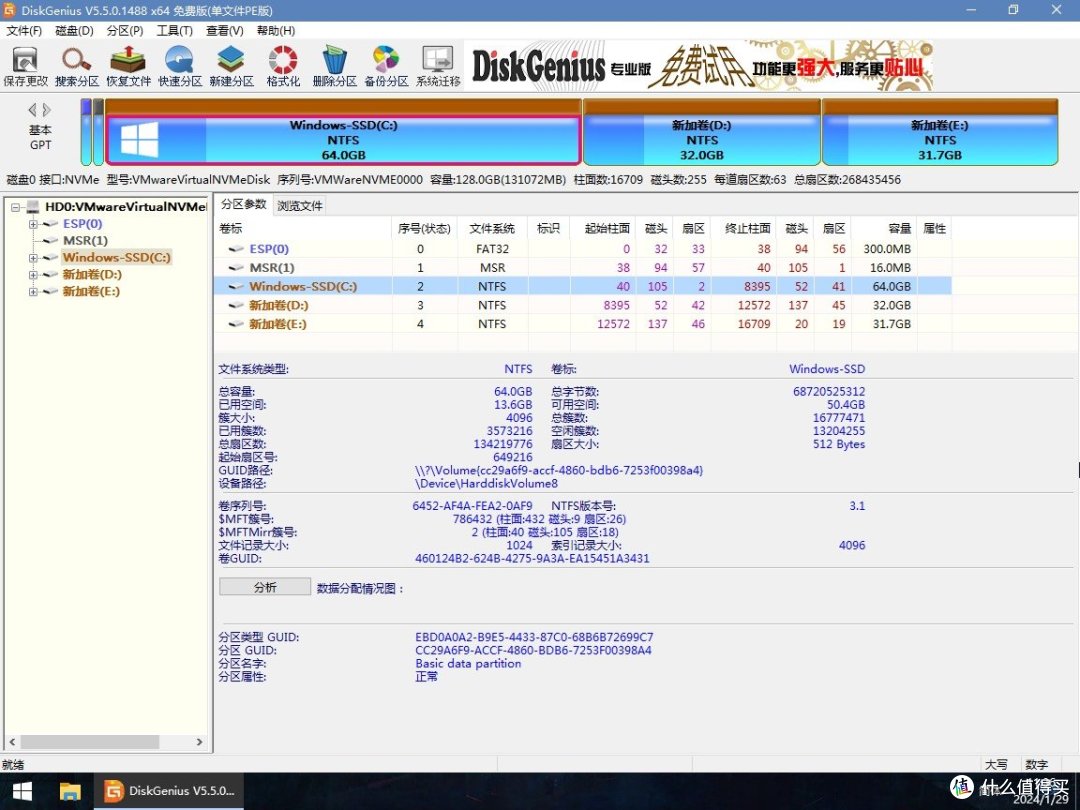The height and width of the screenshot is (810, 1080).
Task: Open File Explorer from the taskbar
Action: pyautogui.click(x=70, y=791)
